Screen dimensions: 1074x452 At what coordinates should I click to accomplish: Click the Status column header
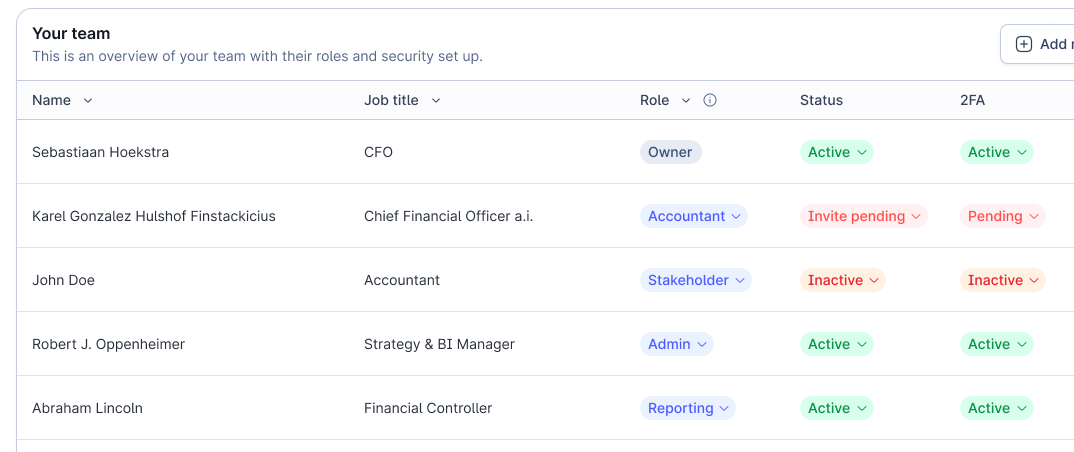pos(821,100)
